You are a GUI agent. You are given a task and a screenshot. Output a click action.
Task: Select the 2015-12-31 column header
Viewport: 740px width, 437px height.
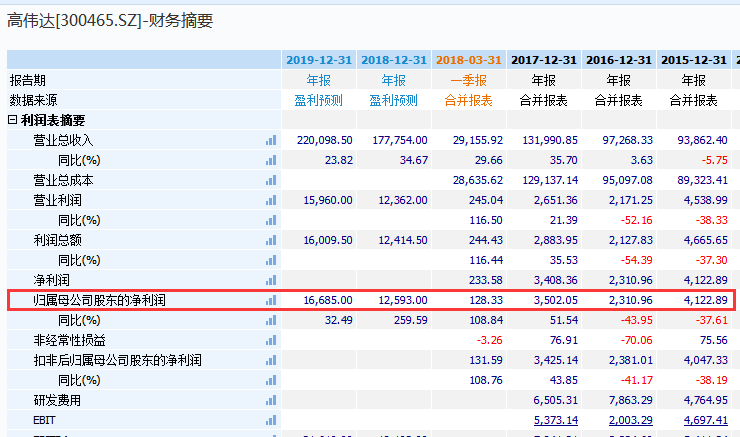pyautogui.click(x=694, y=60)
